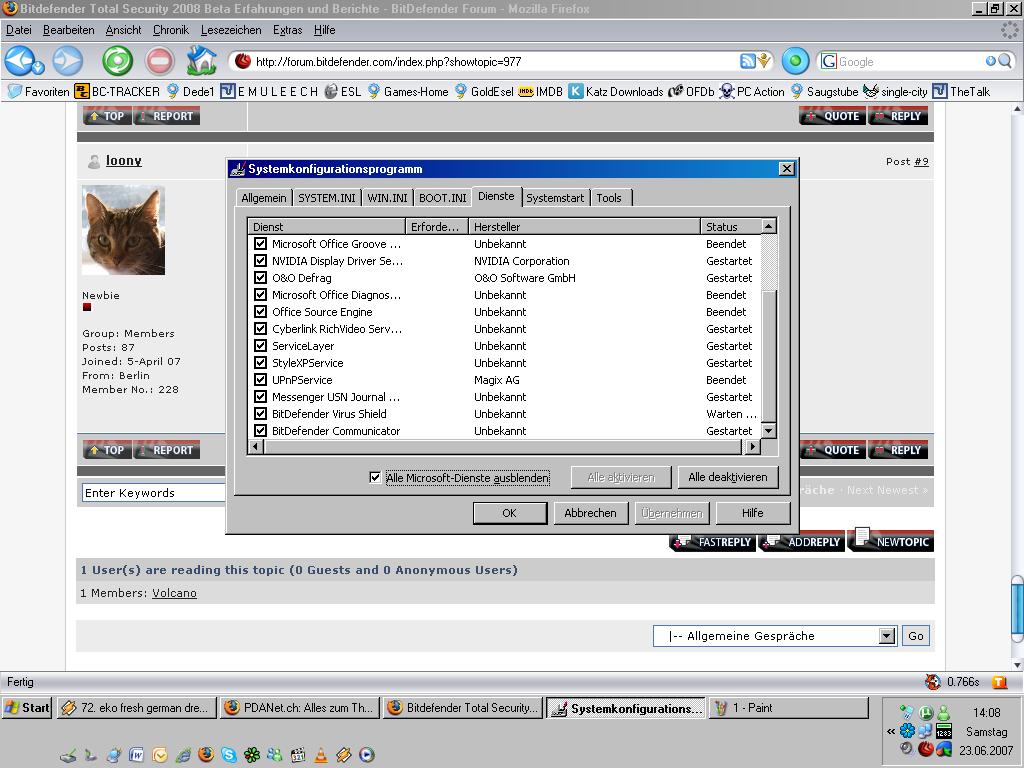
Task: Click loony's cat avatar image
Action: tap(123, 230)
